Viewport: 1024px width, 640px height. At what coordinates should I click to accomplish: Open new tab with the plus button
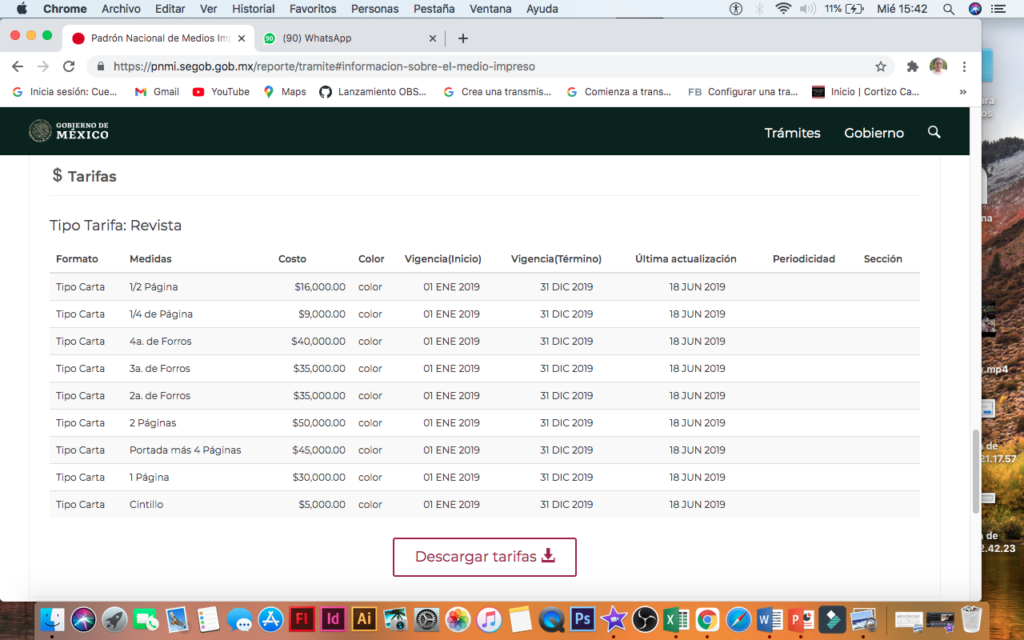[x=463, y=39]
